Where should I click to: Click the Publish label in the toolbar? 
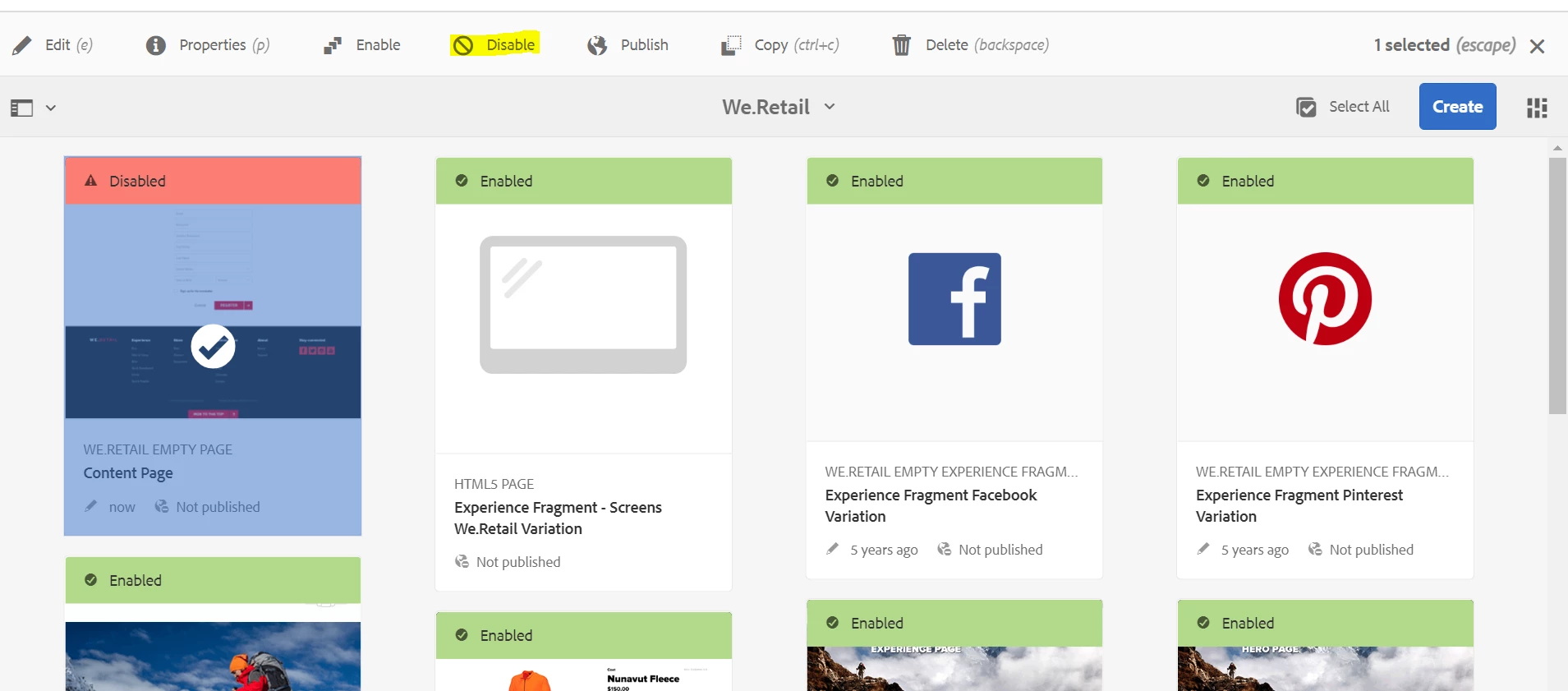pyautogui.click(x=644, y=45)
